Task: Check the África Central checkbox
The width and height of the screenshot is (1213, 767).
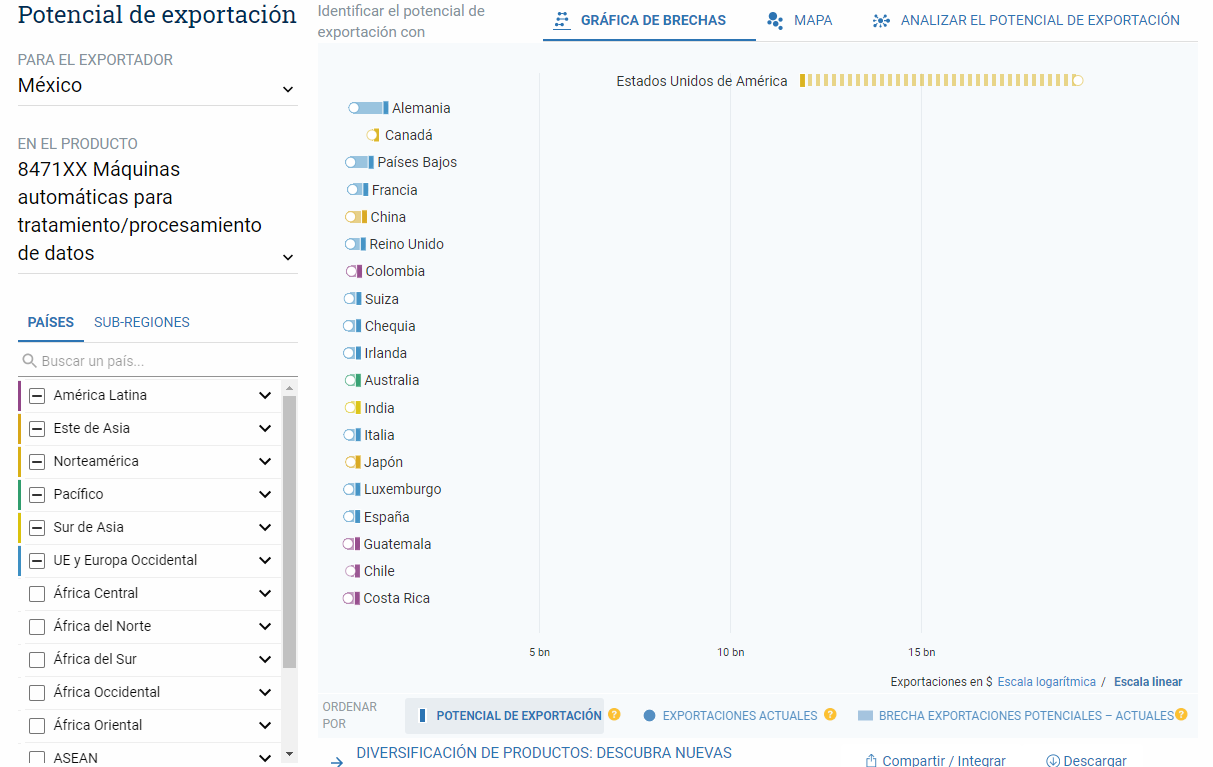Action: click(x=37, y=593)
